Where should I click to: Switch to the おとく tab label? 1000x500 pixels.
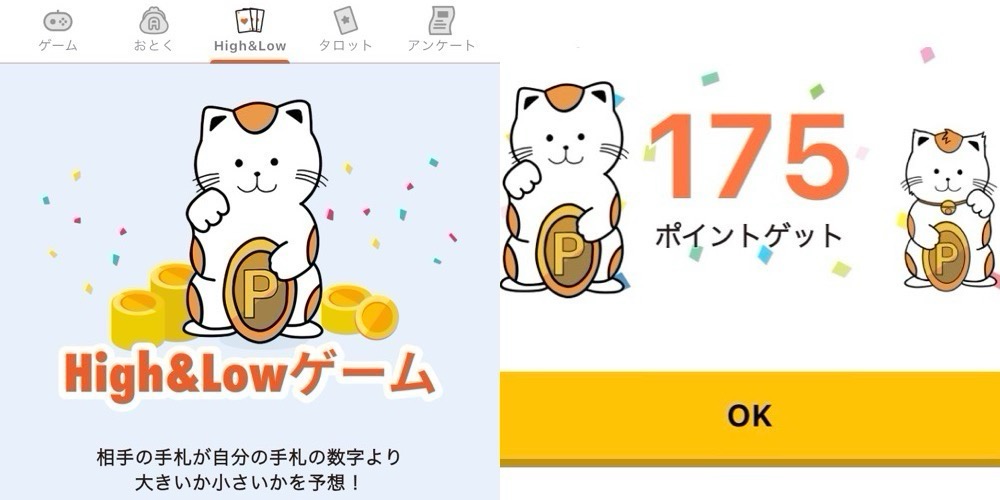pyautogui.click(x=154, y=46)
